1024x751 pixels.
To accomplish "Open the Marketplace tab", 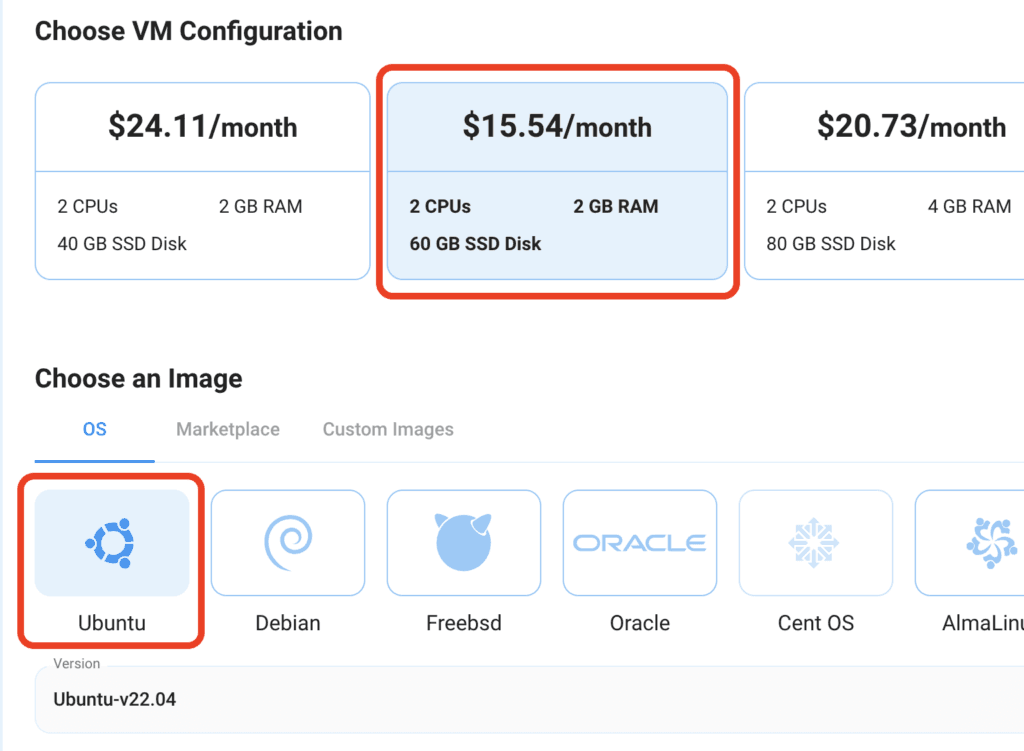I will 228,429.
